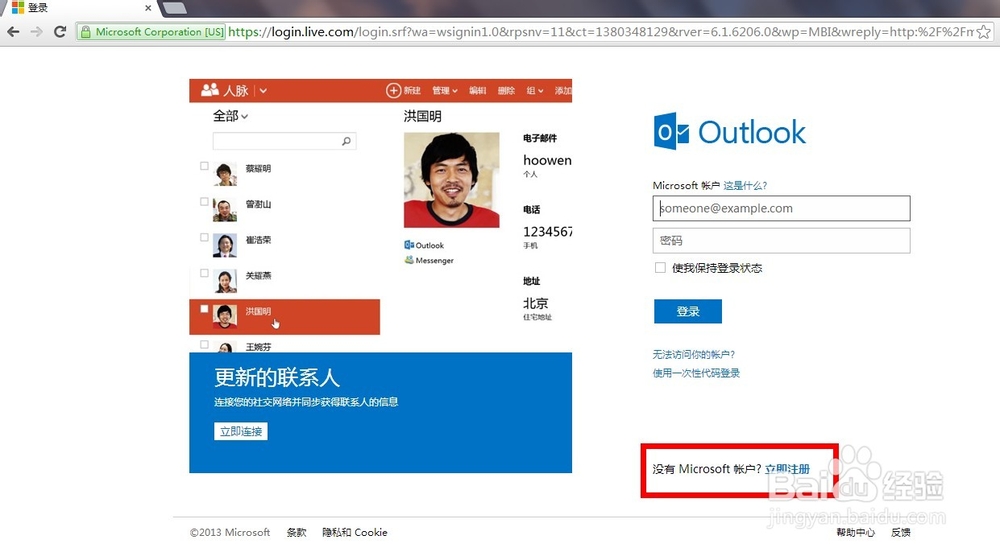
Task: Click the 反馈 footer link
Action: coord(901,532)
